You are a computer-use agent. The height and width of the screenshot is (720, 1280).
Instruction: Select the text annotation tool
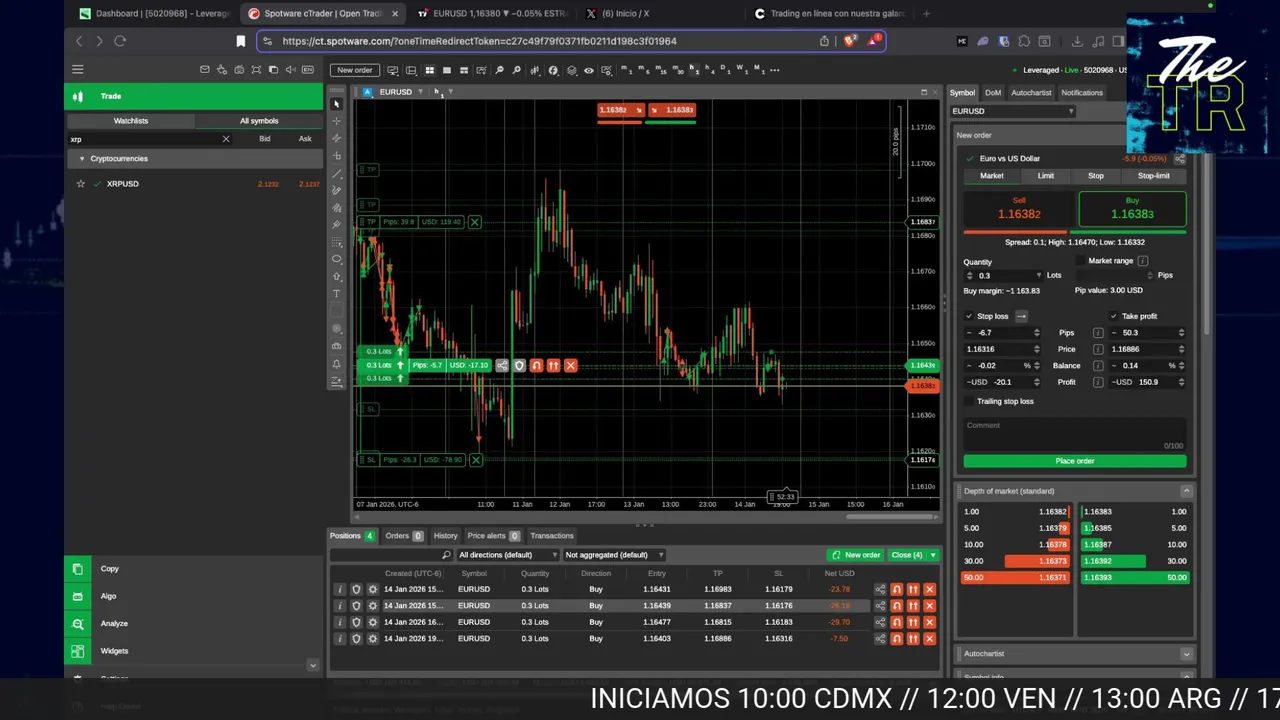[337, 294]
